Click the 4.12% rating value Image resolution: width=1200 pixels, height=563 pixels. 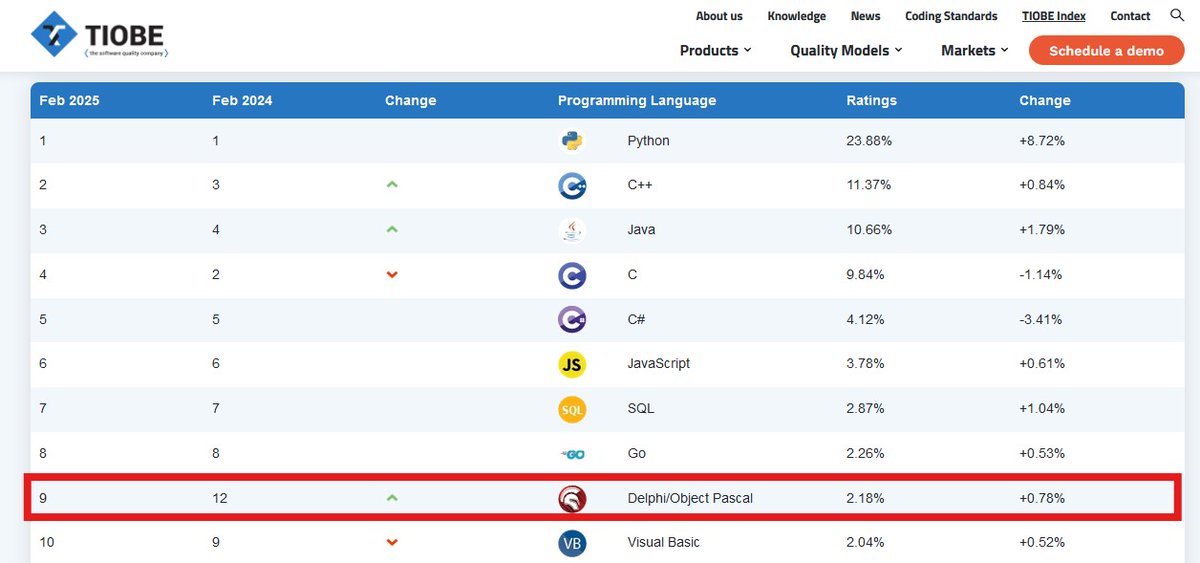coord(865,319)
